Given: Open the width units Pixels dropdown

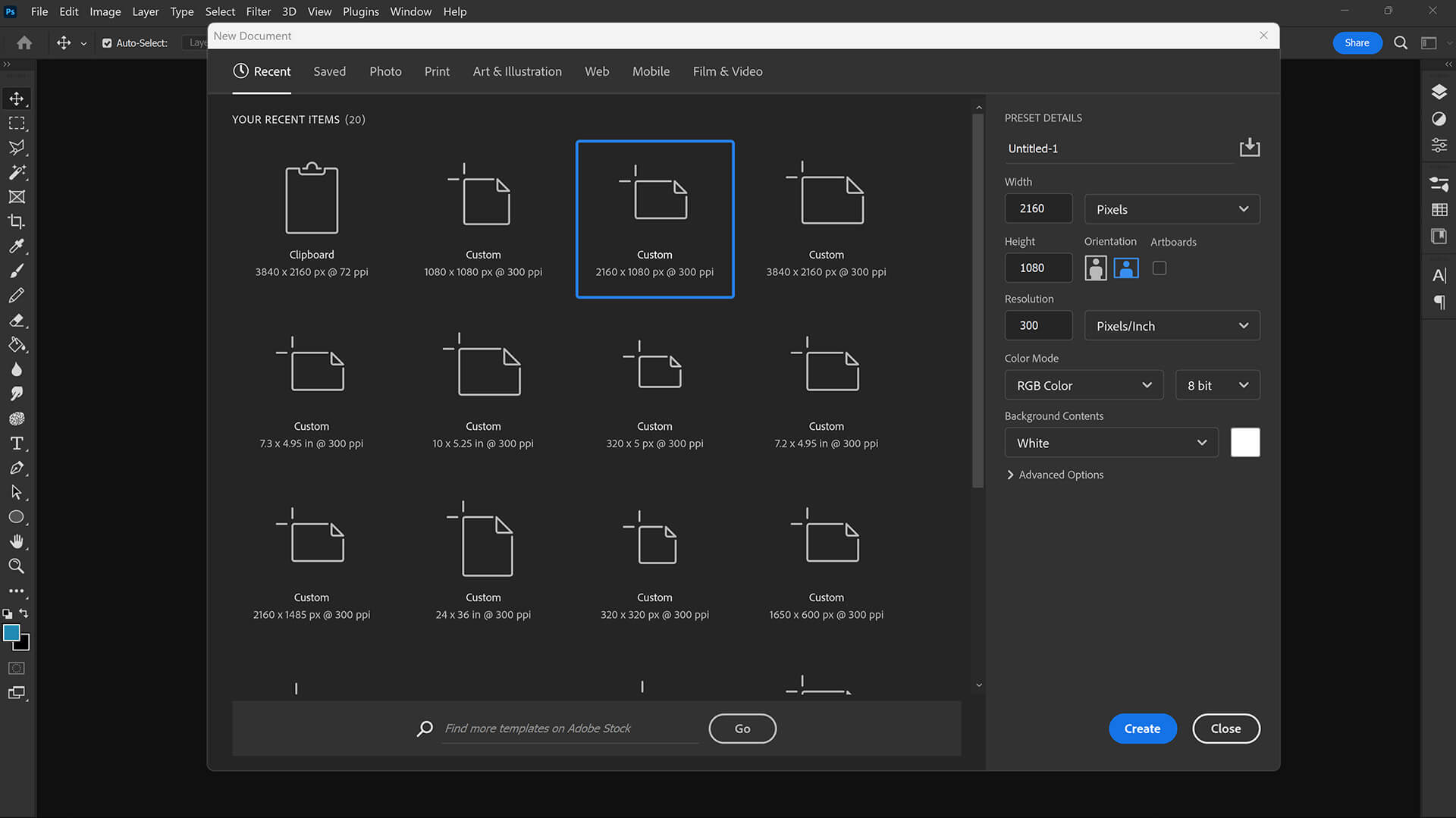Looking at the screenshot, I should point(1172,209).
